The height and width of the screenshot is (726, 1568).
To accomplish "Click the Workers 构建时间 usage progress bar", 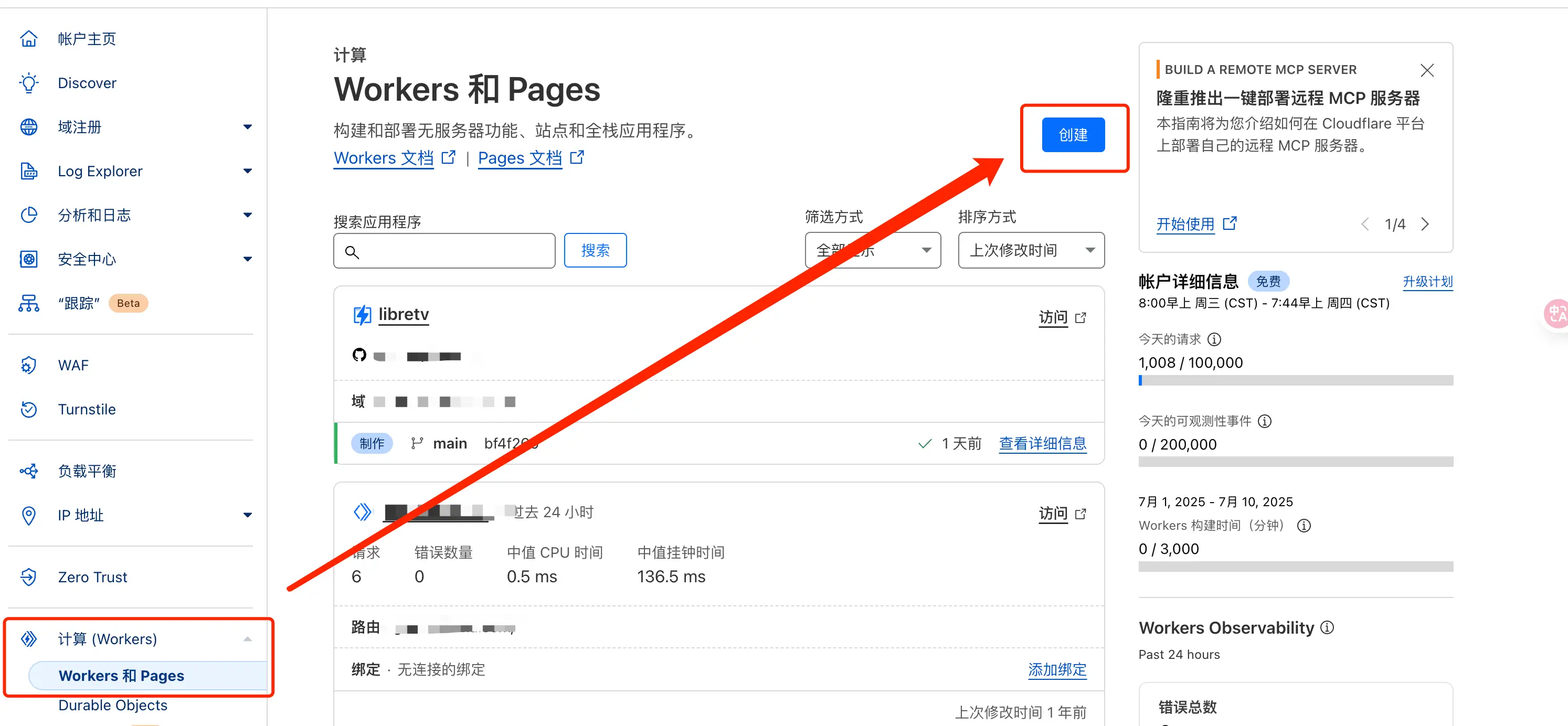I will [x=1295, y=567].
